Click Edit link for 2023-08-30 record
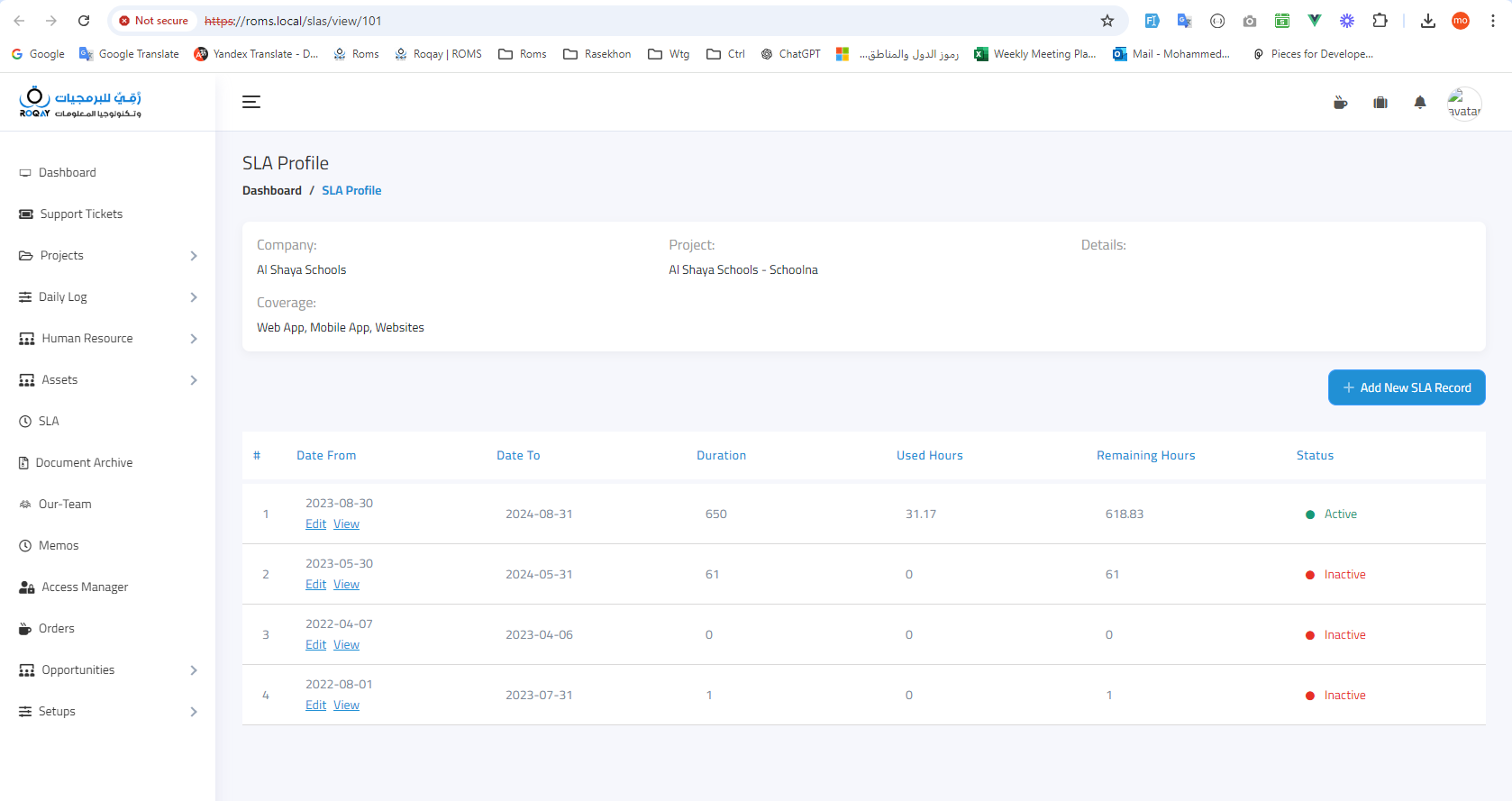 pos(315,524)
